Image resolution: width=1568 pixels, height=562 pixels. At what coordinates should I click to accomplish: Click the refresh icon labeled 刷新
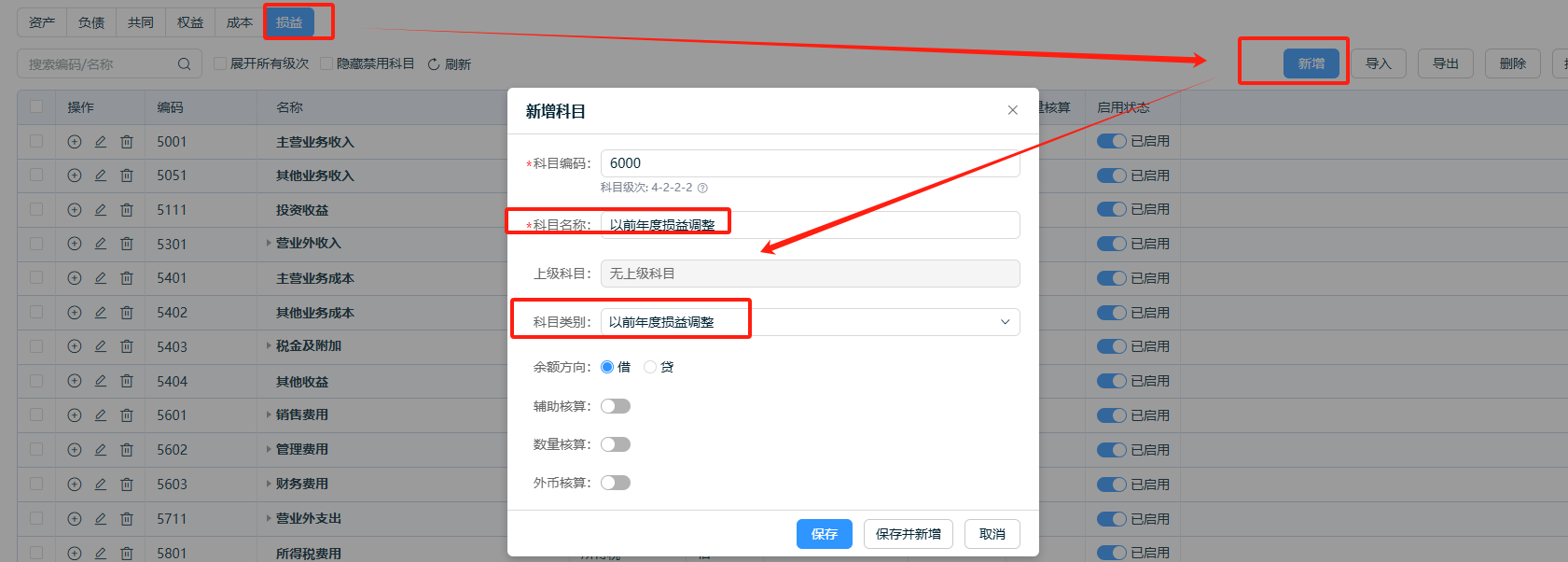(x=434, y=64)
